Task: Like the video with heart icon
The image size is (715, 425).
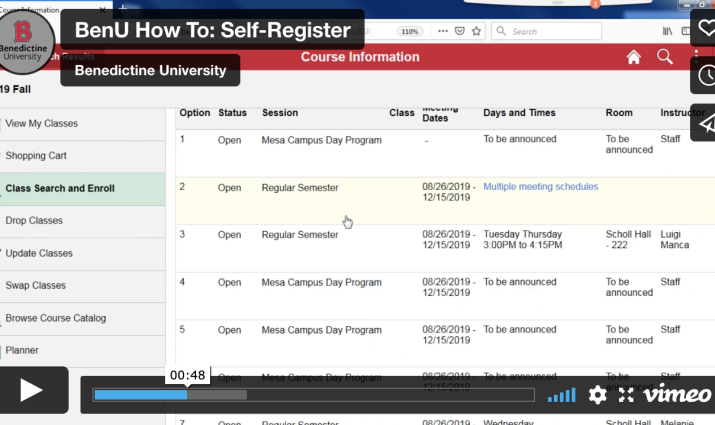Action: 705,30
